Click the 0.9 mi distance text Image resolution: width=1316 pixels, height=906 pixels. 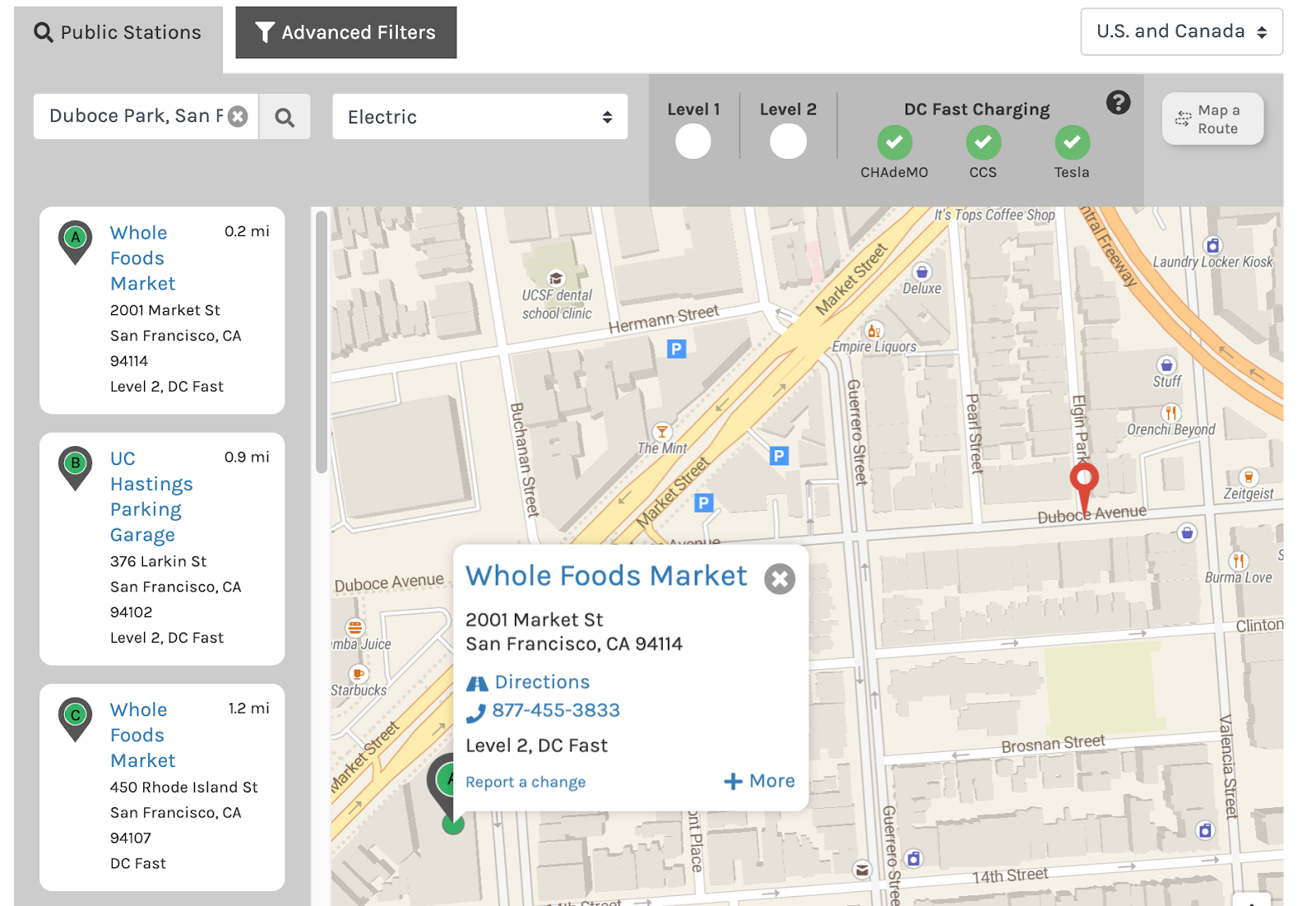coord(247,457)
